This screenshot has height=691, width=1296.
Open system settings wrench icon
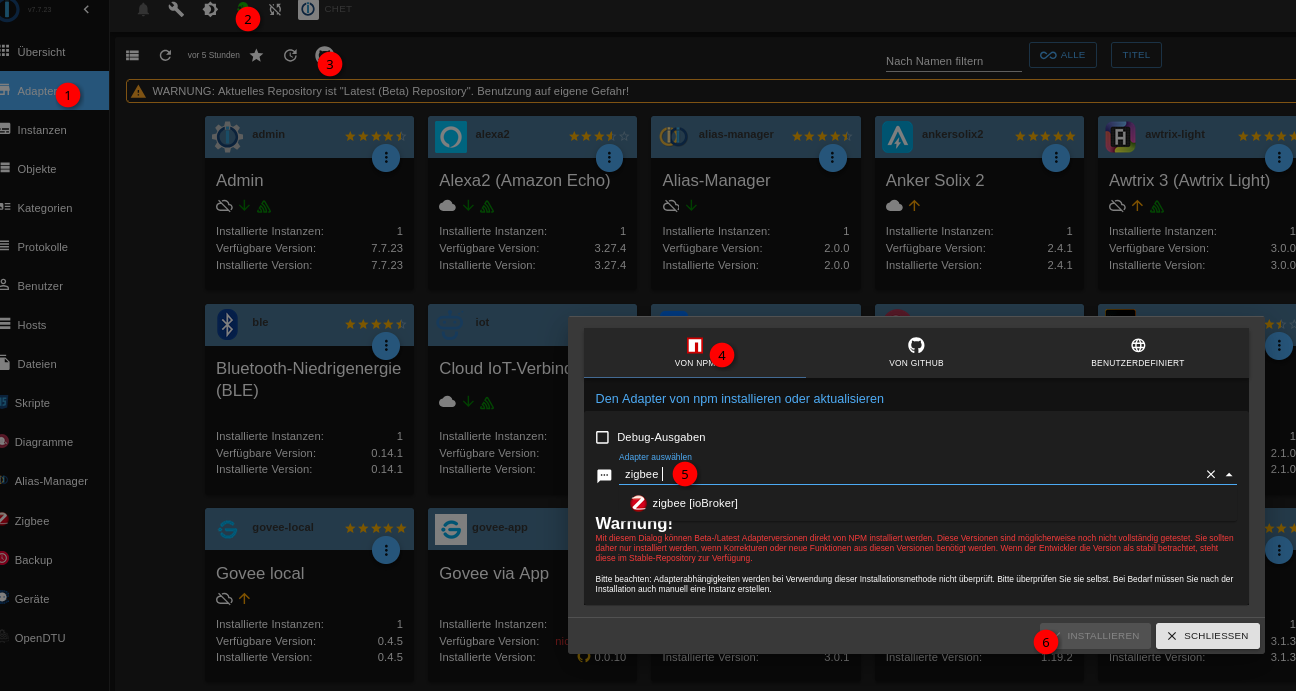coord(176,10)
